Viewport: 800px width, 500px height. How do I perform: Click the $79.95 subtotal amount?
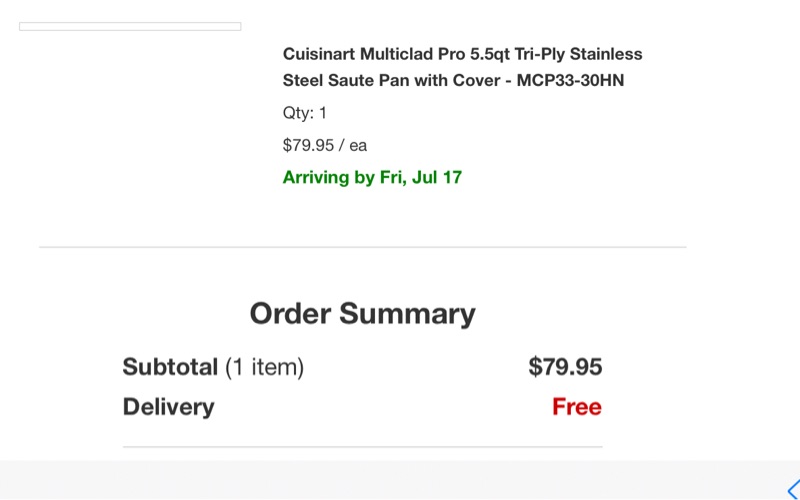click(565, 367)
